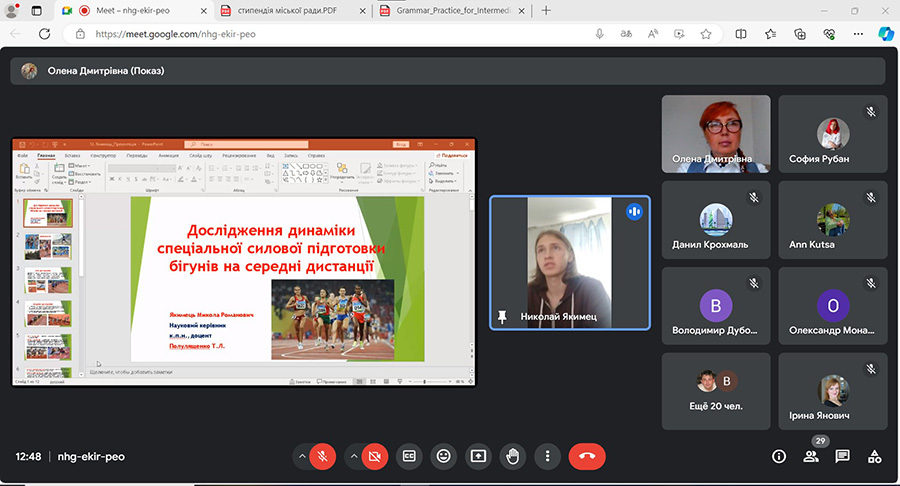Open the in-call chat panel

tap(843, 456)
